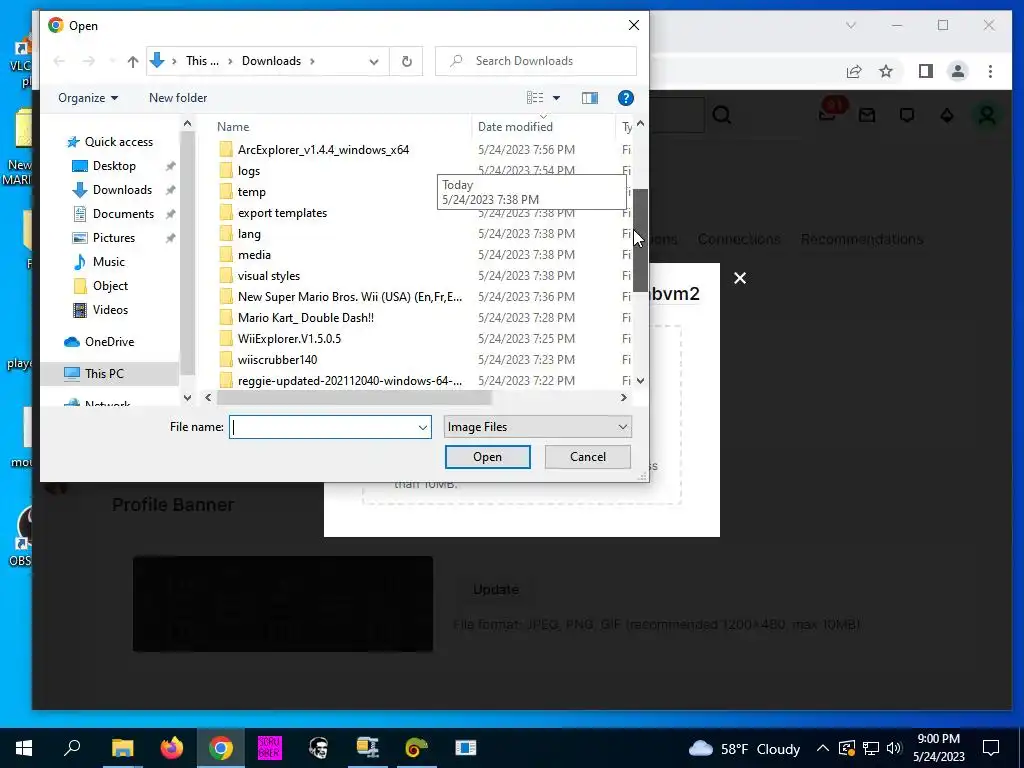The height and width of the screenshot is (768, 1024).
Task: Select OneDrive in navigation pane
Action: (x=99, y=342)
